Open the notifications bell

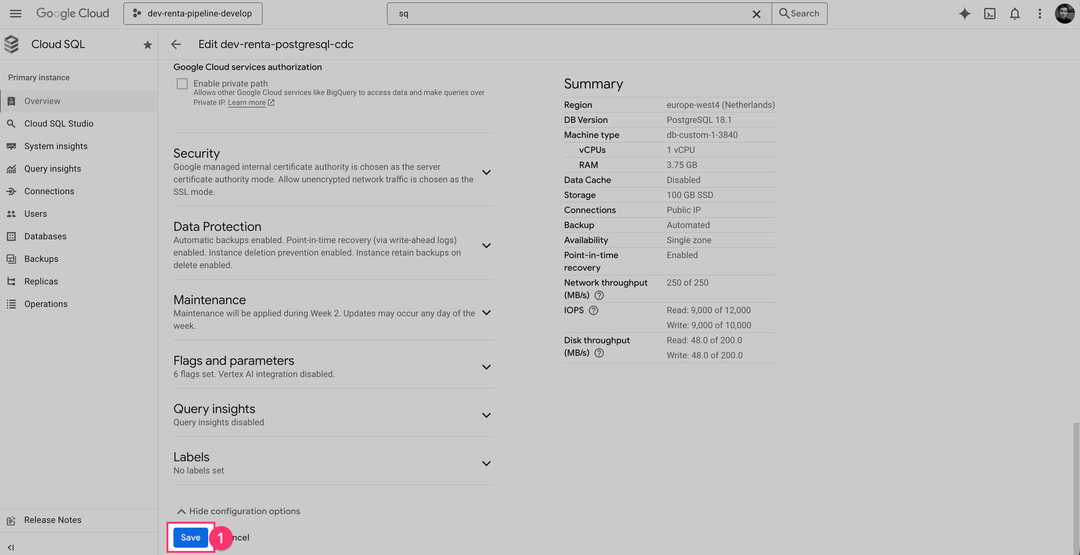(x=1015, y=14)
